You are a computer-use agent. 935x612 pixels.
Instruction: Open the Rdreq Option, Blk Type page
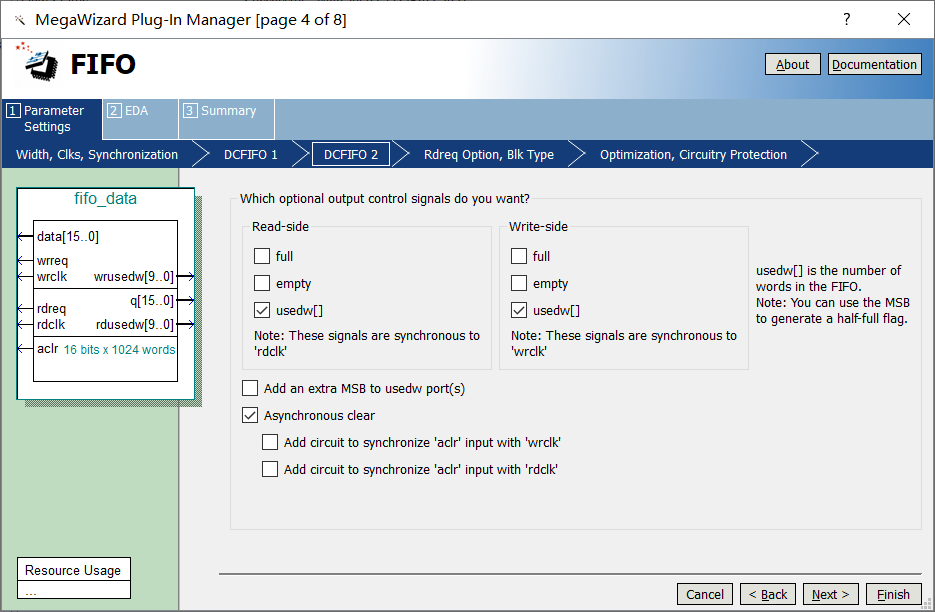click(x=488, y=155)
